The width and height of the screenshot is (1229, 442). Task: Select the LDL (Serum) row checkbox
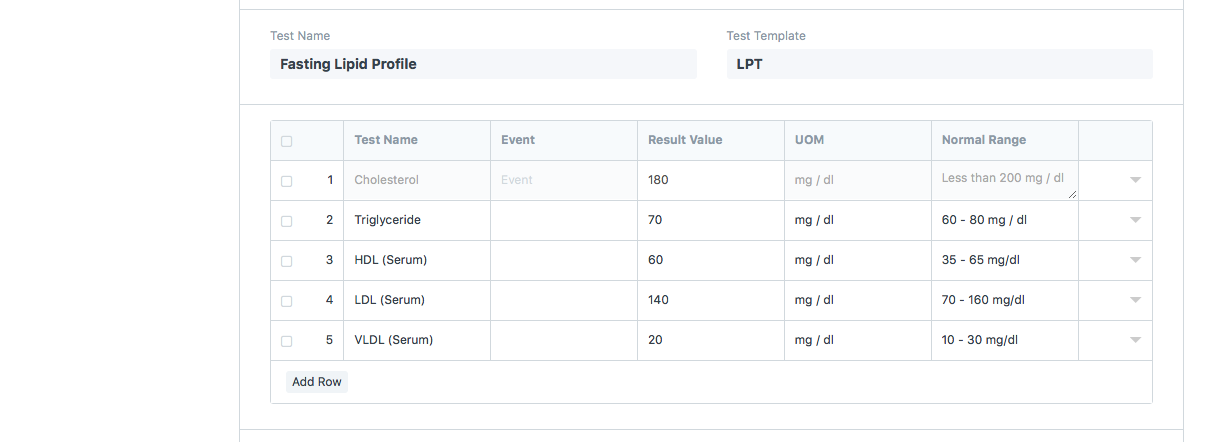[x=287, y=301]
